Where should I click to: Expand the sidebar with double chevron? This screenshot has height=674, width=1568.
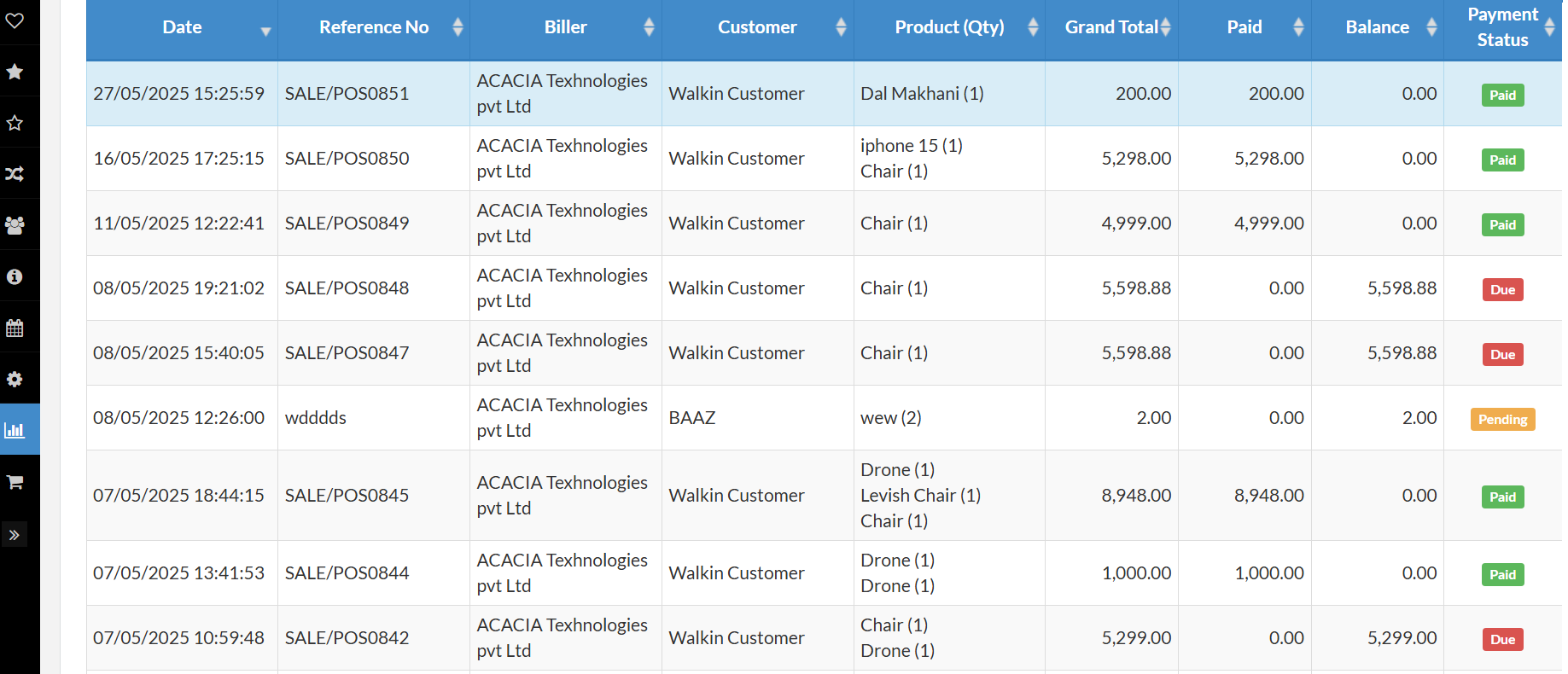click(15, 535)
